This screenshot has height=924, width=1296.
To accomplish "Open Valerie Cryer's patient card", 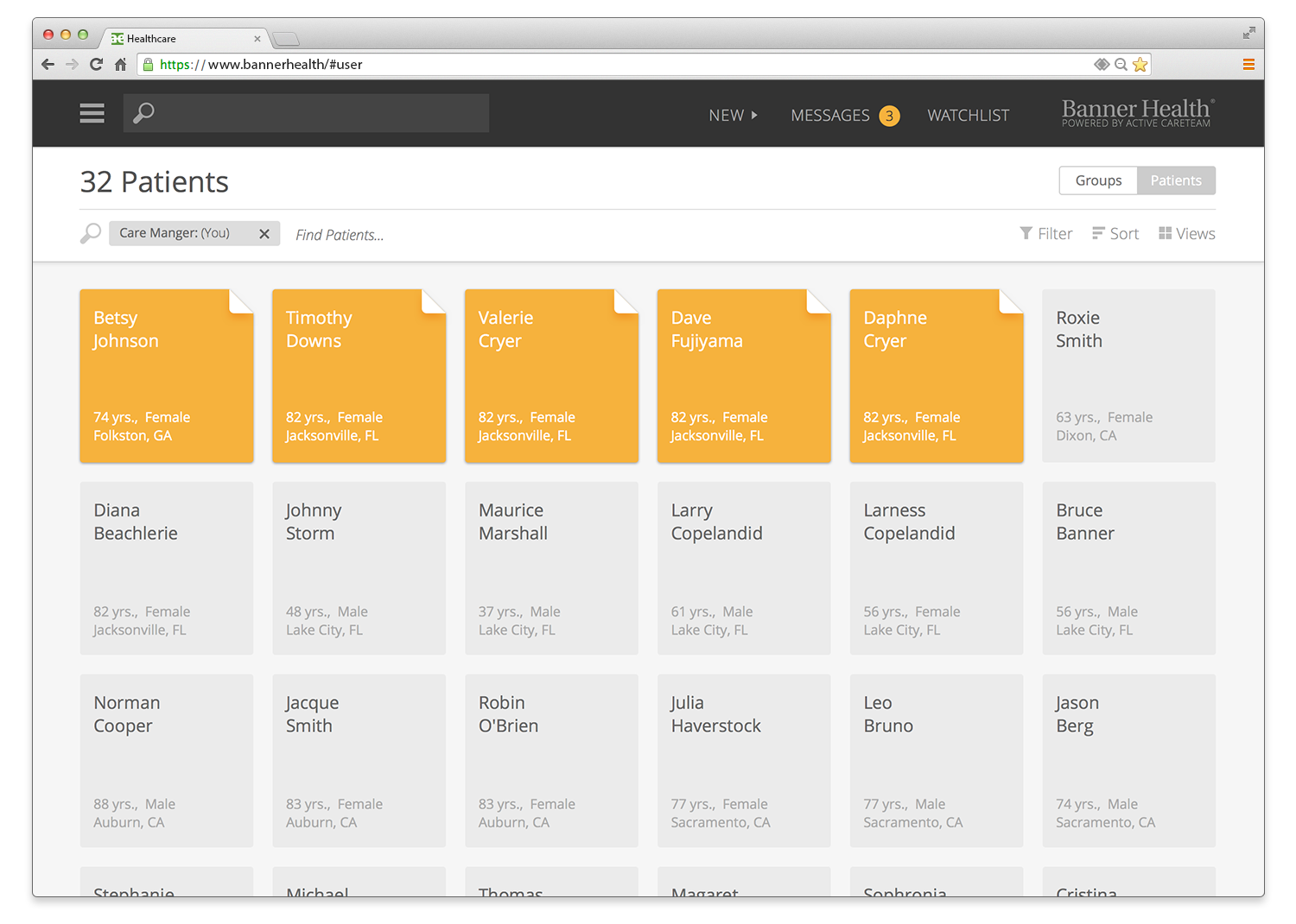I will tap(551, 376).
